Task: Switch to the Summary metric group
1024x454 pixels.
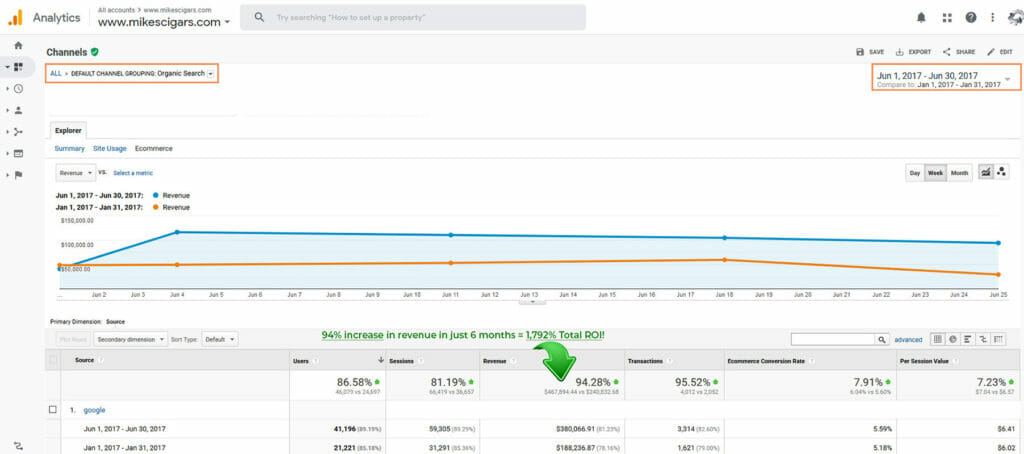Action: [70, 149]
